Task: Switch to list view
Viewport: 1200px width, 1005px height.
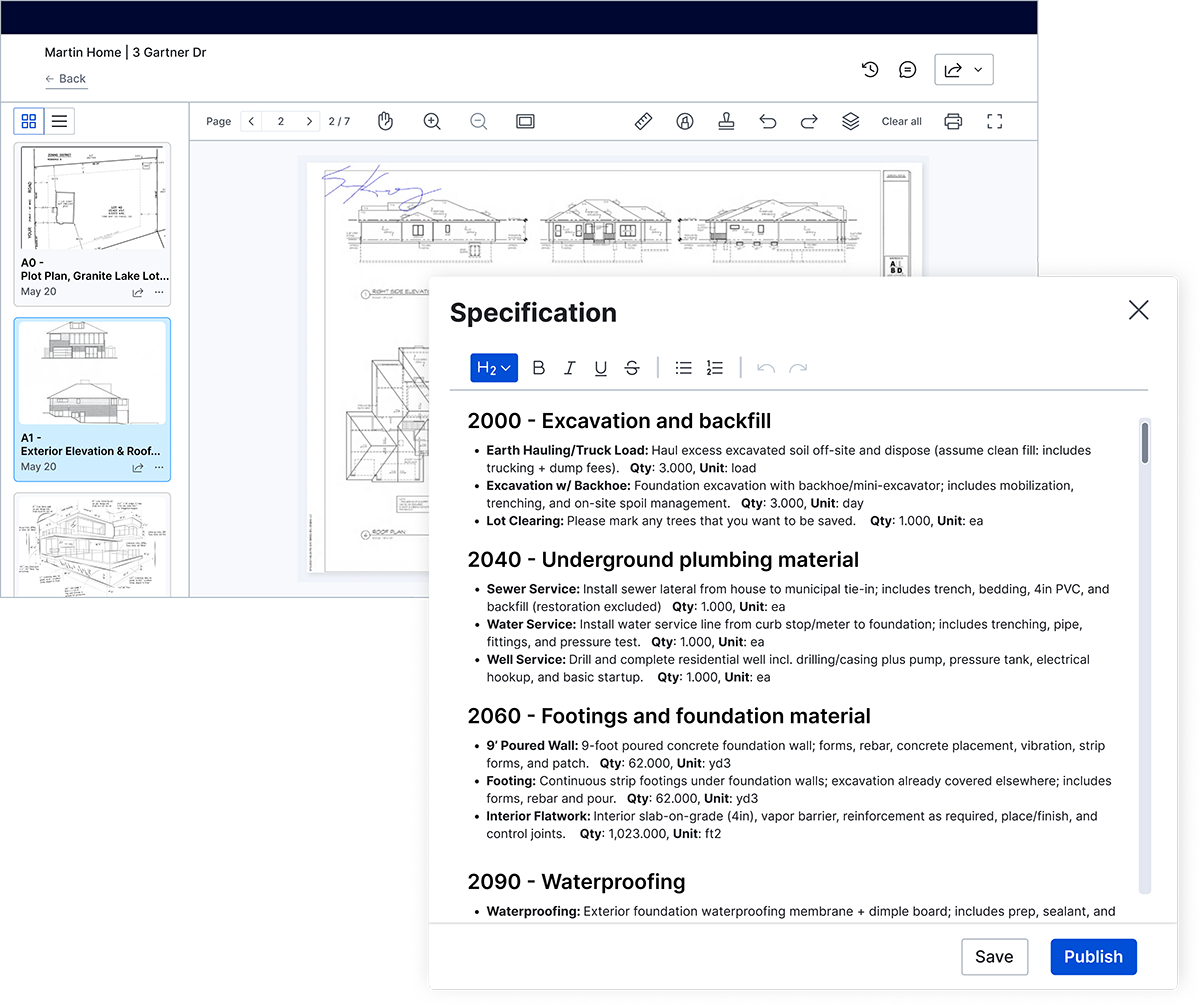Action: click(x=60, y=121)
